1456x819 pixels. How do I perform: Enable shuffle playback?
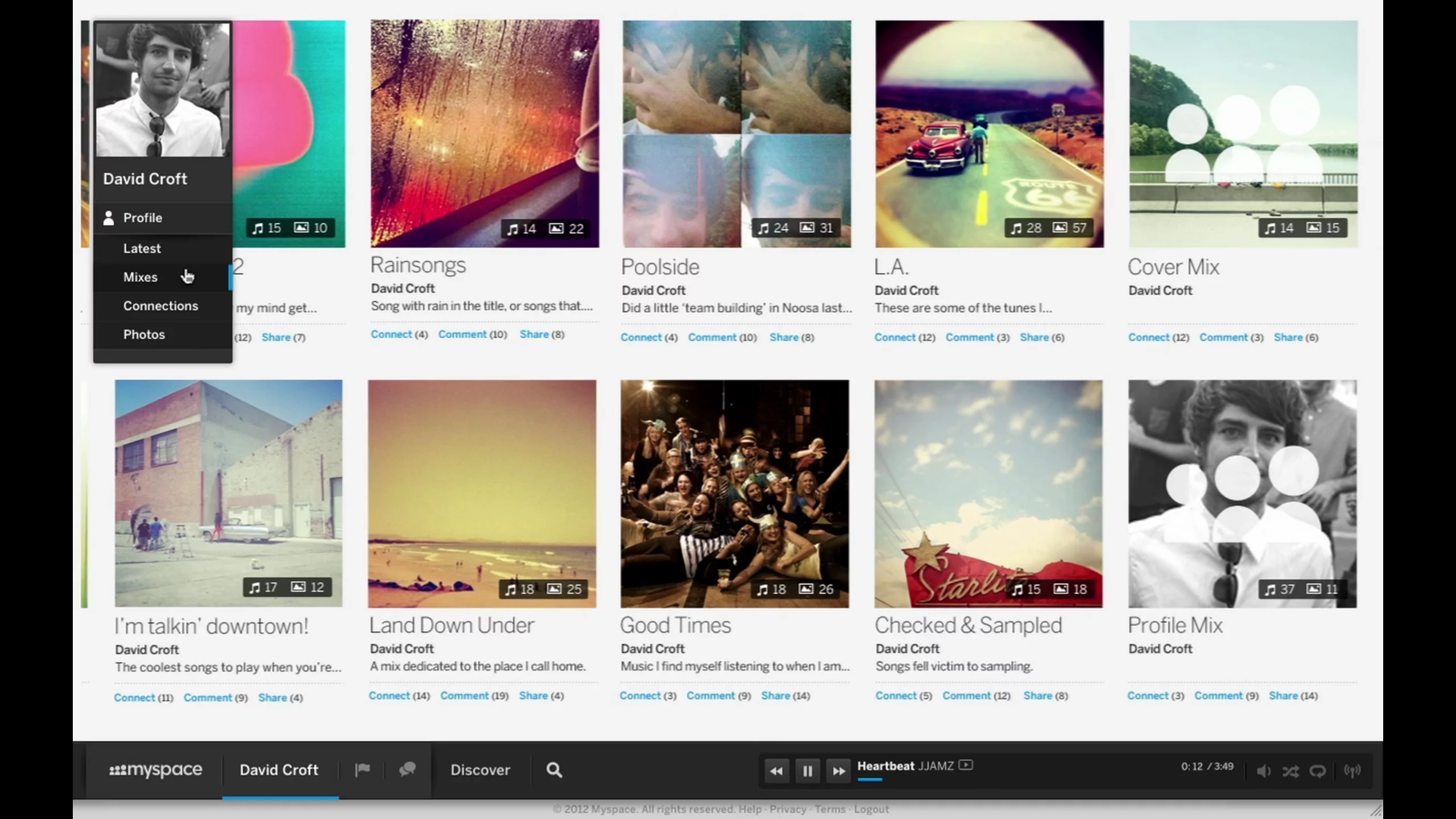tap(1291, 771)
